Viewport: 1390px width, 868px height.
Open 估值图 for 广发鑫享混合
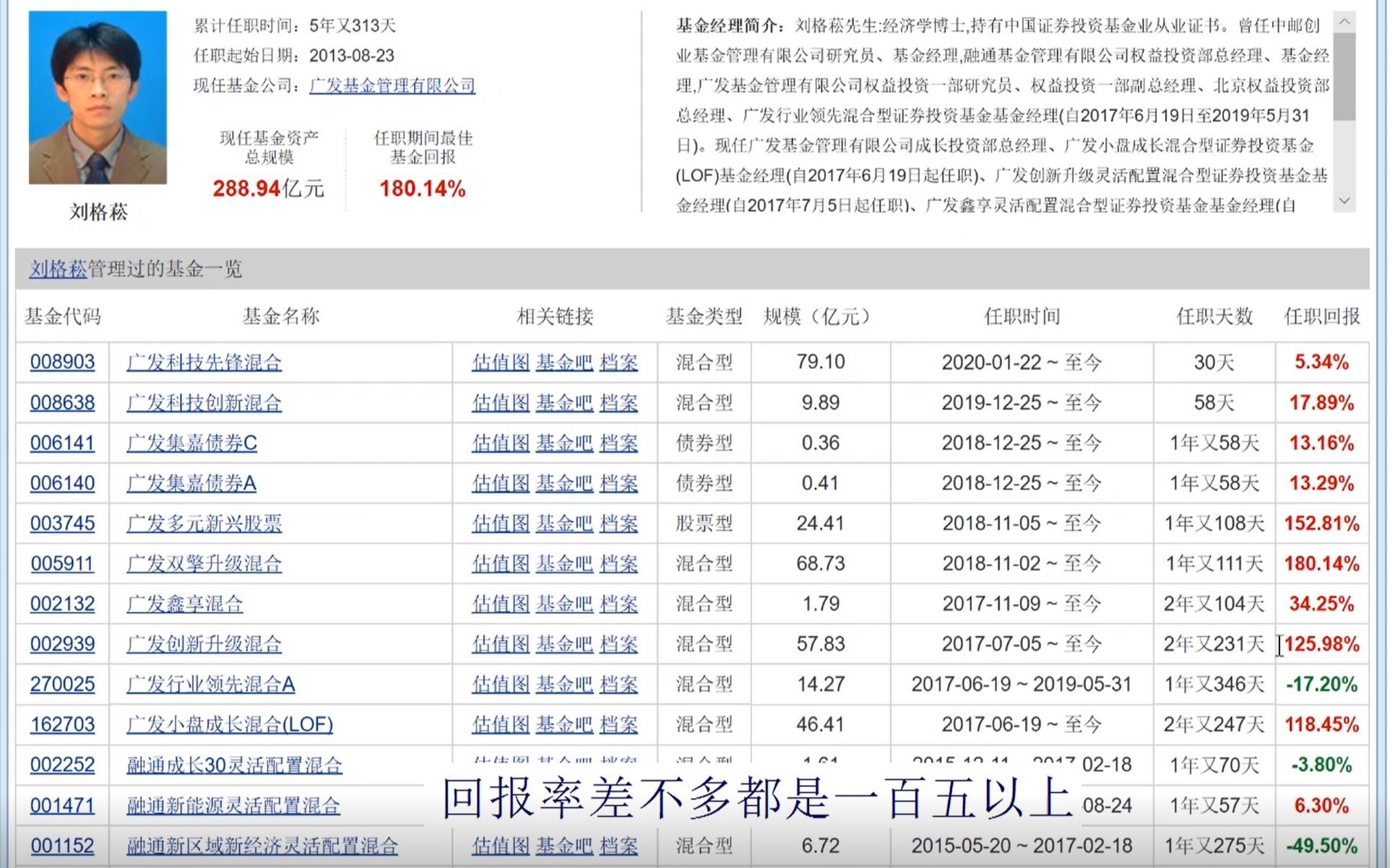click(x=501, y=604)
